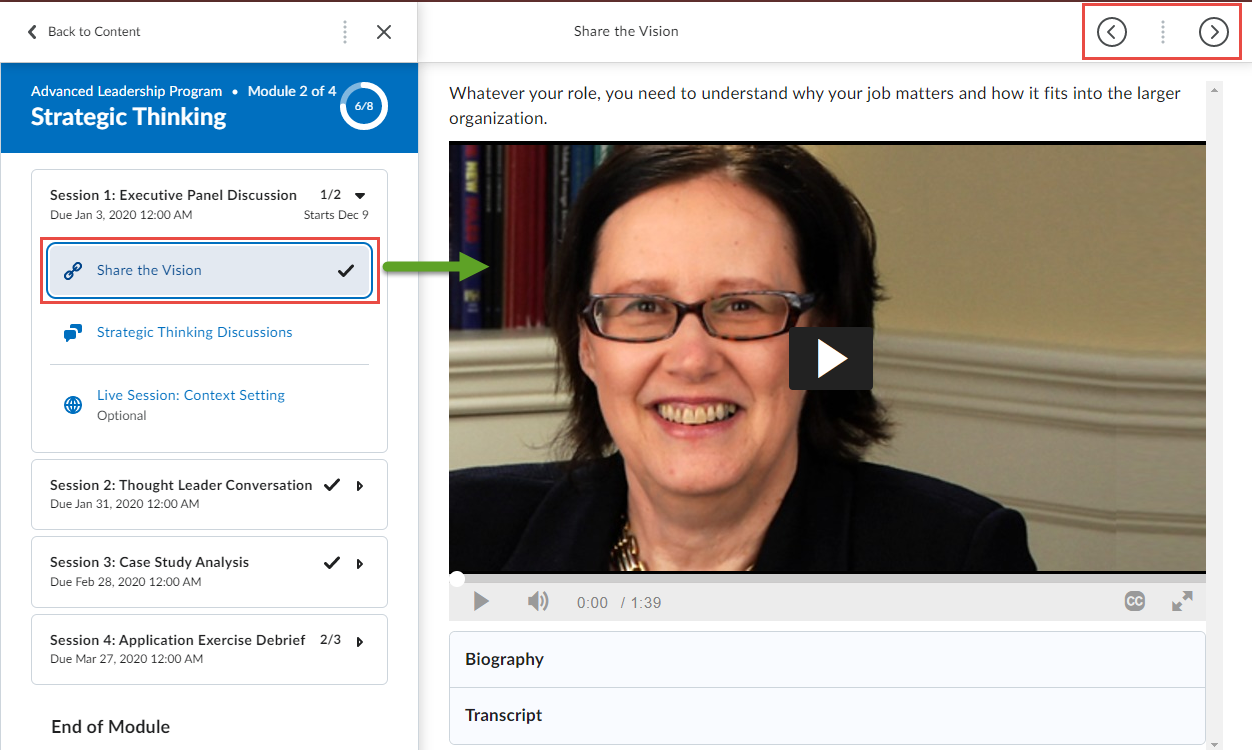
Task: Enter fullscreen video mode
Action: point(1182,601)
